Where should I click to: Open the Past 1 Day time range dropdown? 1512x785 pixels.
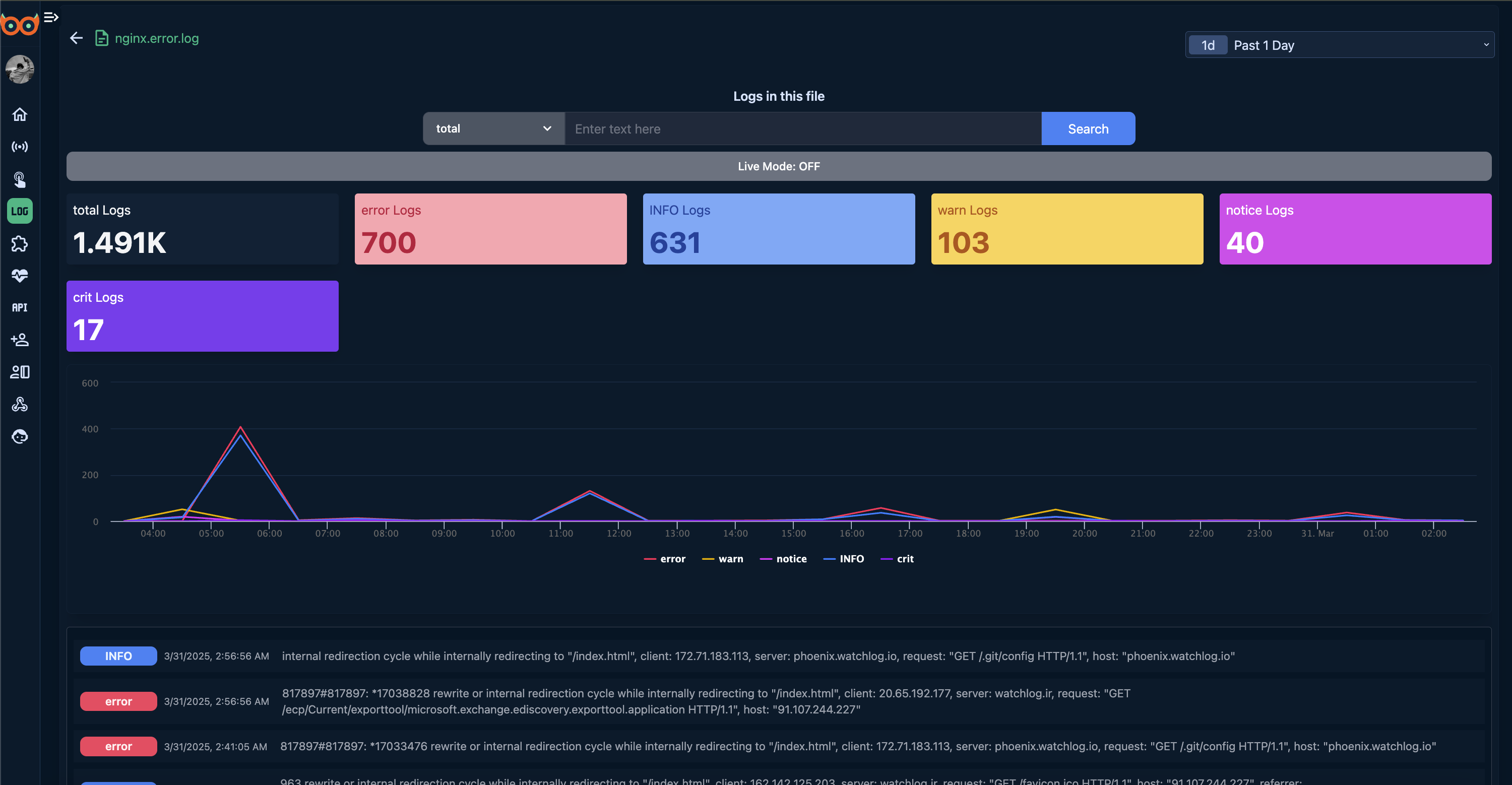1339,45
